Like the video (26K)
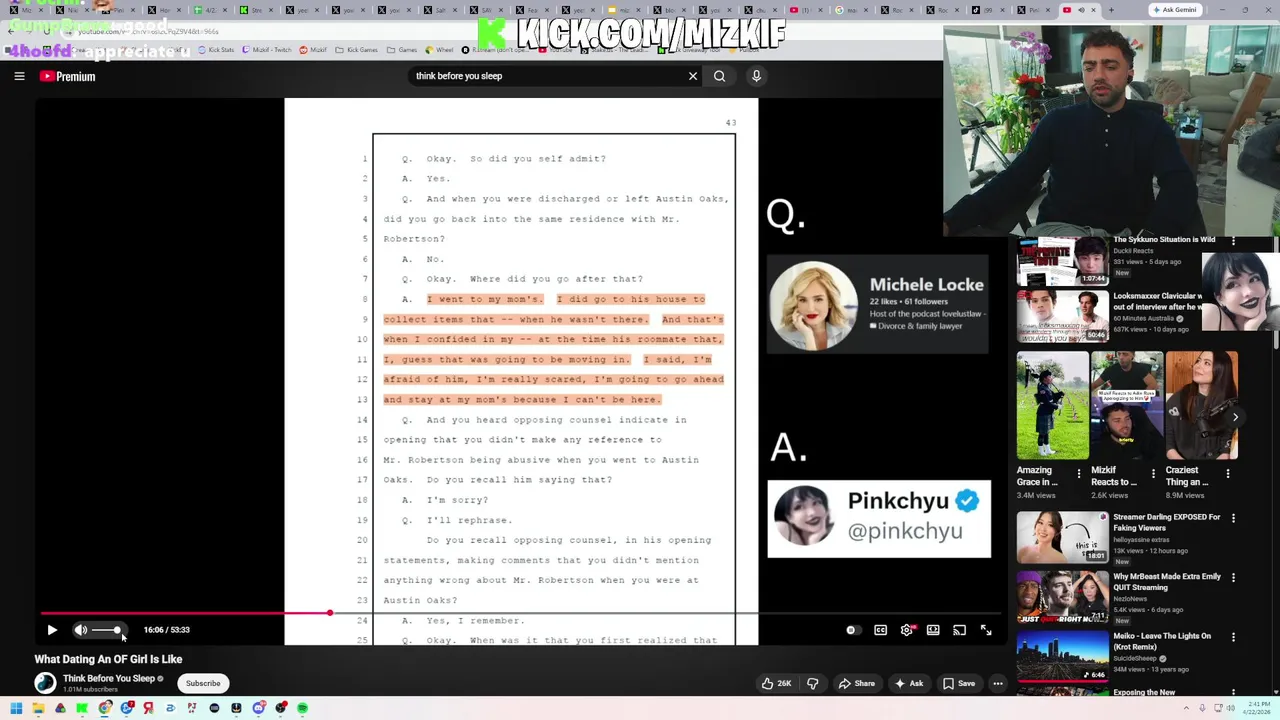The height and width of the screenshot is (720, 1280). (776, 683)
